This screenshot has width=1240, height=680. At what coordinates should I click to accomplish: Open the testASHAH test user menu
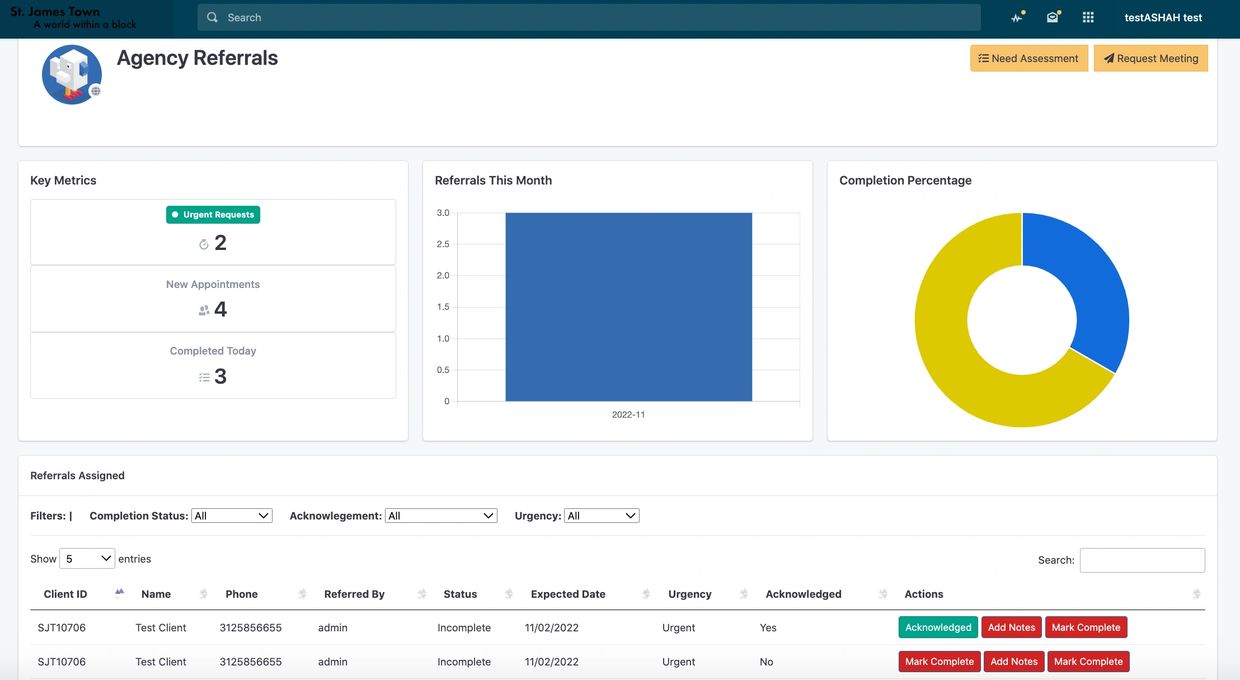1163,17
